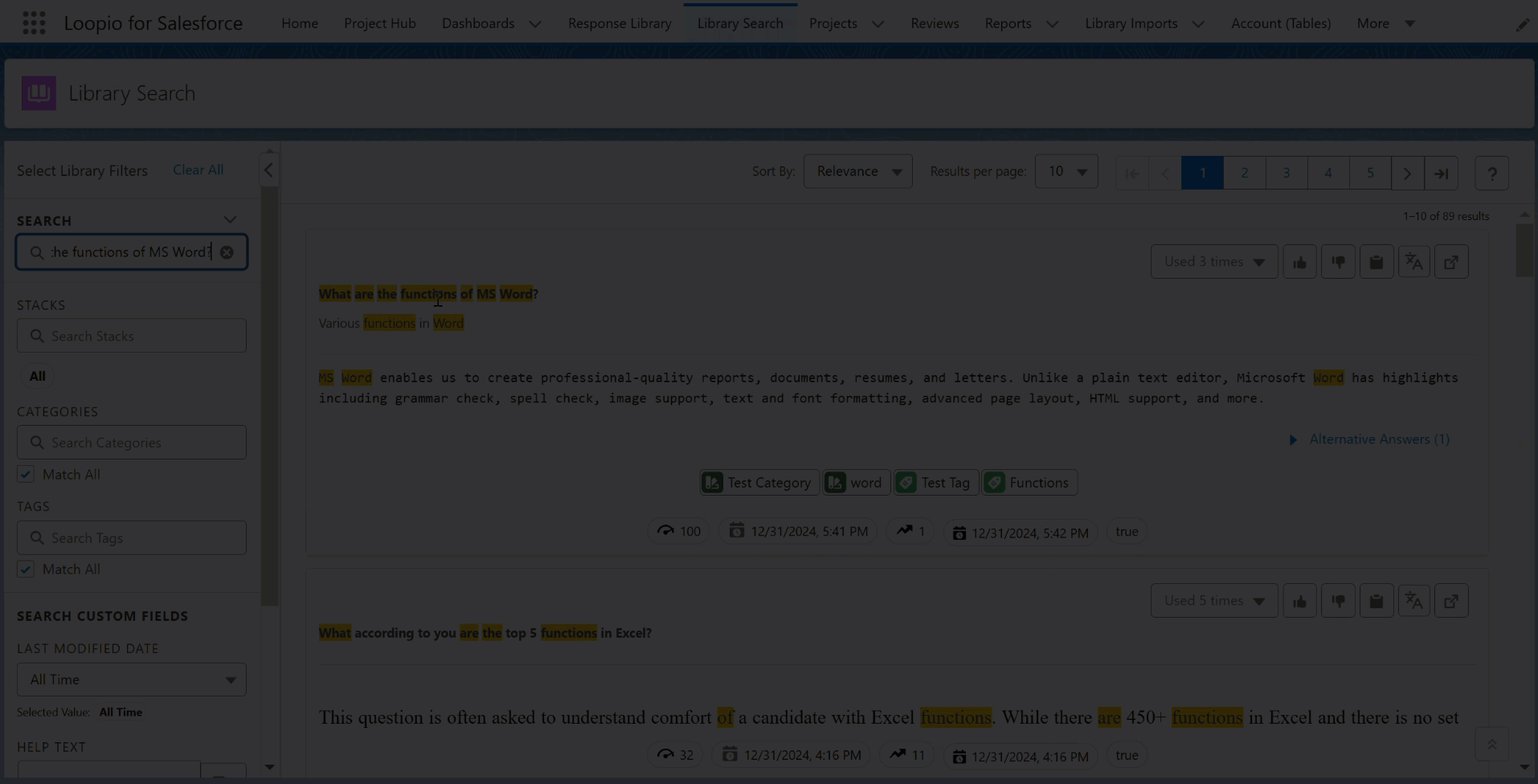
Task: Open the Library Imports menu chevron
Action: 1198,24
